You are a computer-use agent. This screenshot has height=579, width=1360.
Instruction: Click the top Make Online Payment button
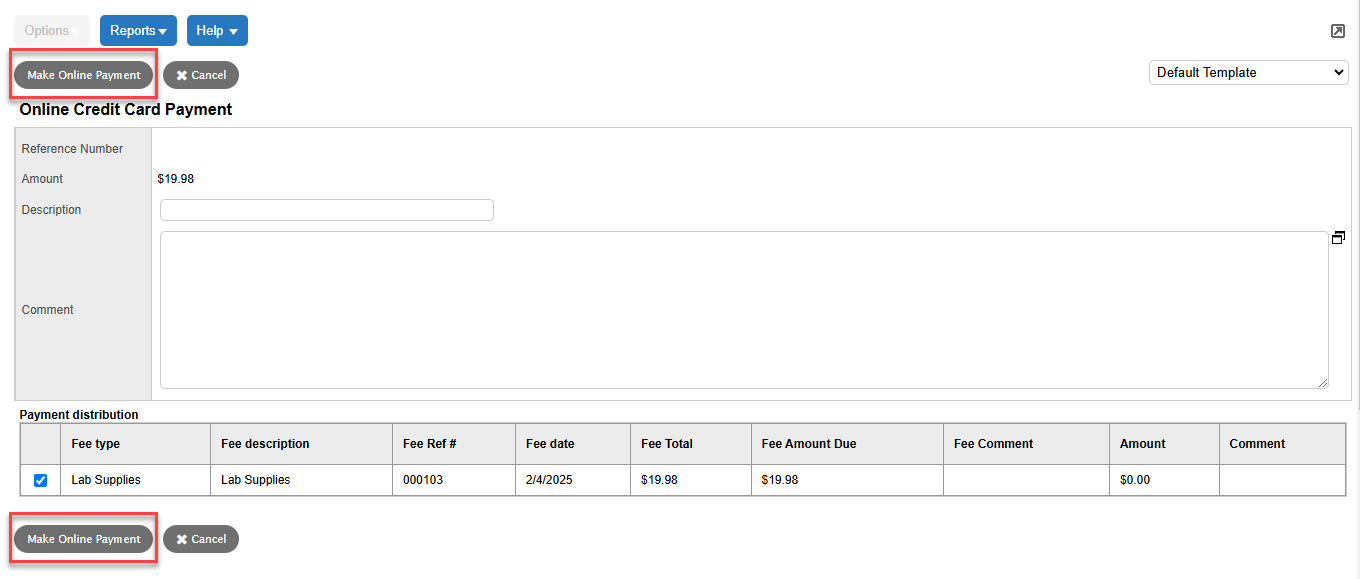pos(83,74)
